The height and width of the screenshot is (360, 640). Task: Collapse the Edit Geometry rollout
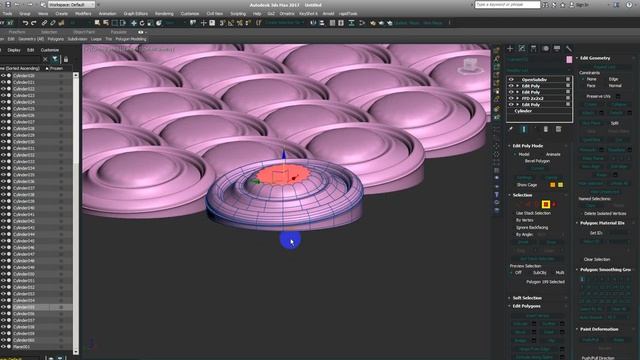595,58
